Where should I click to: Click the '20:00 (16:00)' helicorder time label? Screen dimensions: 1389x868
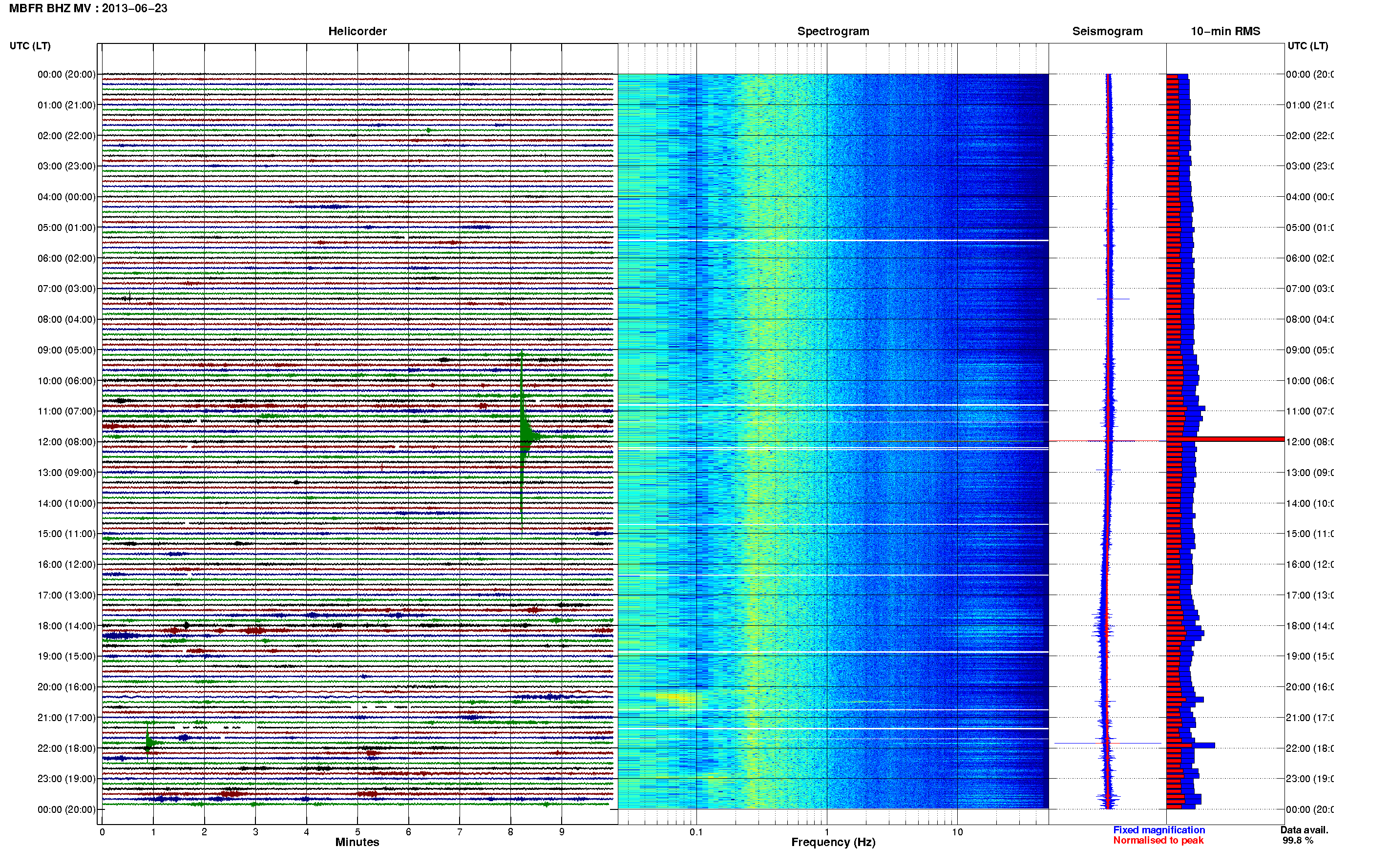(x=66, y=686)
